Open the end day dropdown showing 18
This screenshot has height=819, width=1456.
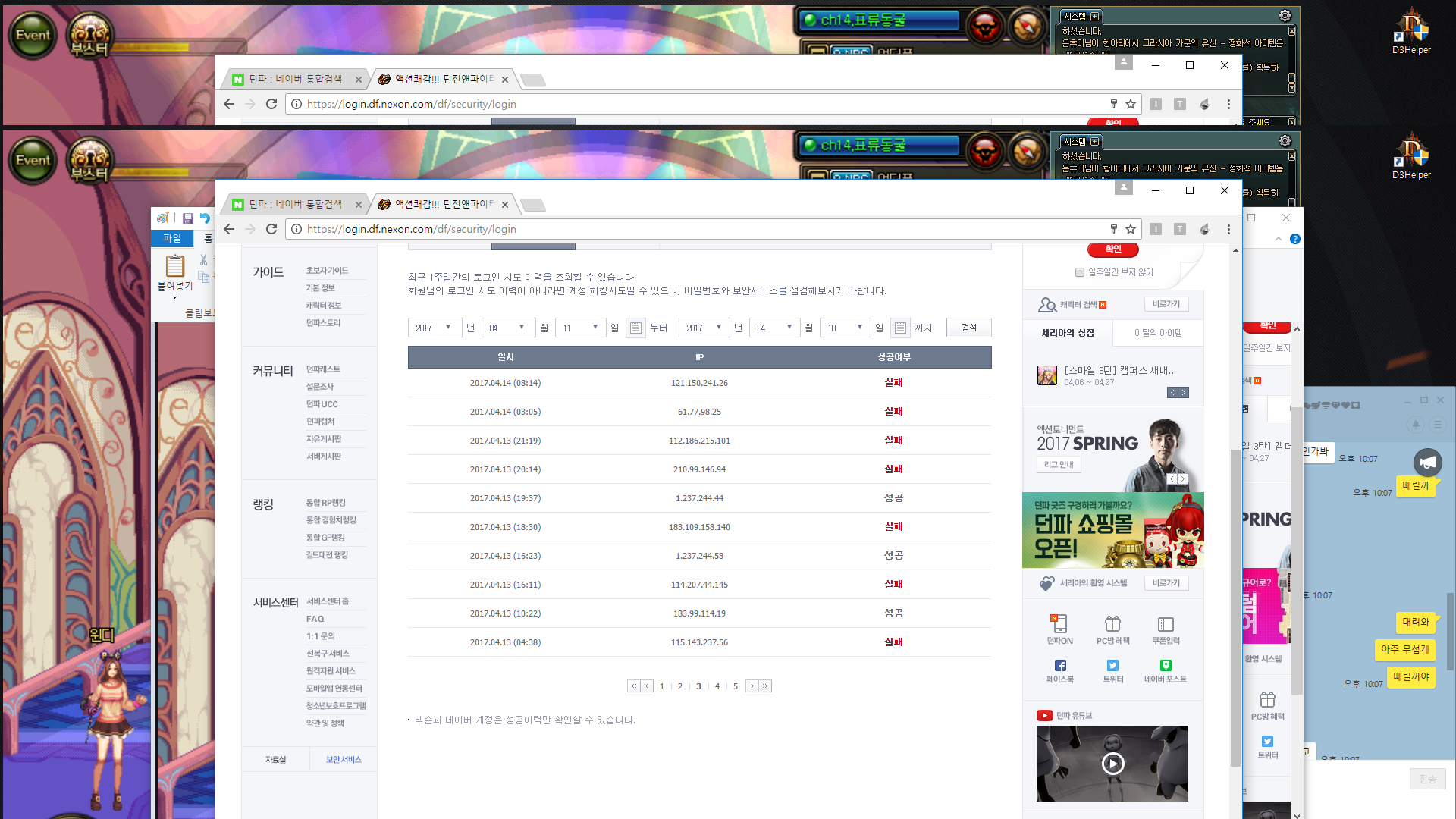[x=845, y=328]
